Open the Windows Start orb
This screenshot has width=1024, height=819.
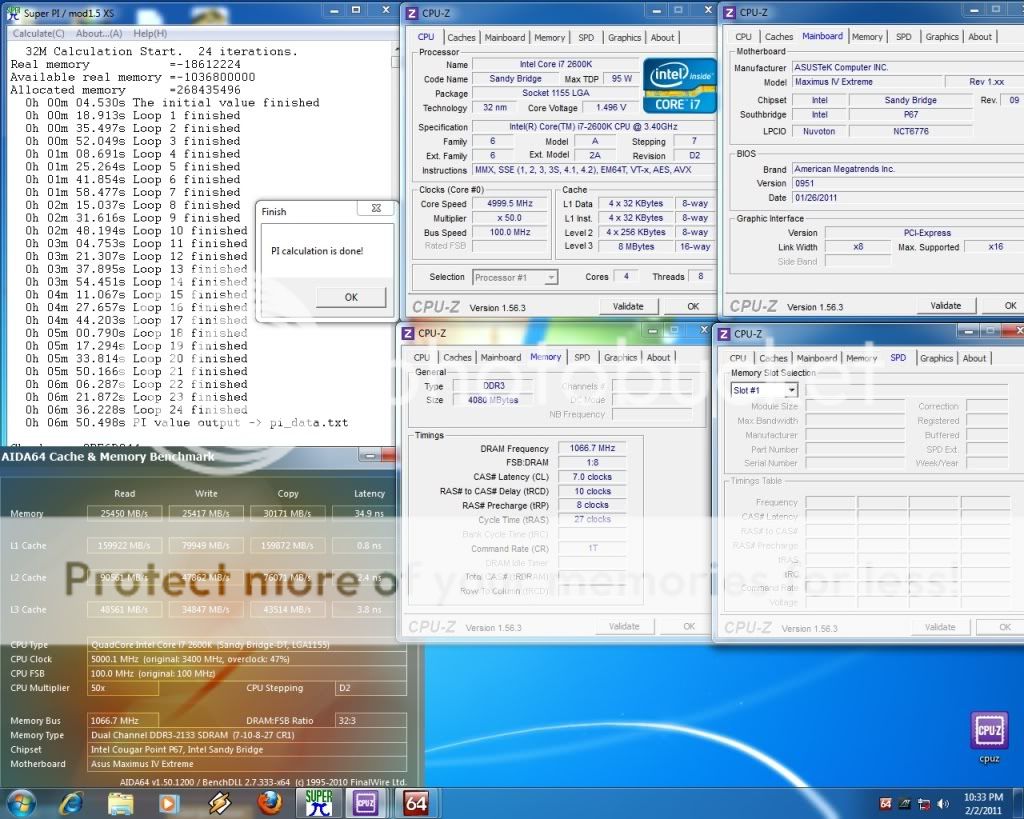pos(20,803)
